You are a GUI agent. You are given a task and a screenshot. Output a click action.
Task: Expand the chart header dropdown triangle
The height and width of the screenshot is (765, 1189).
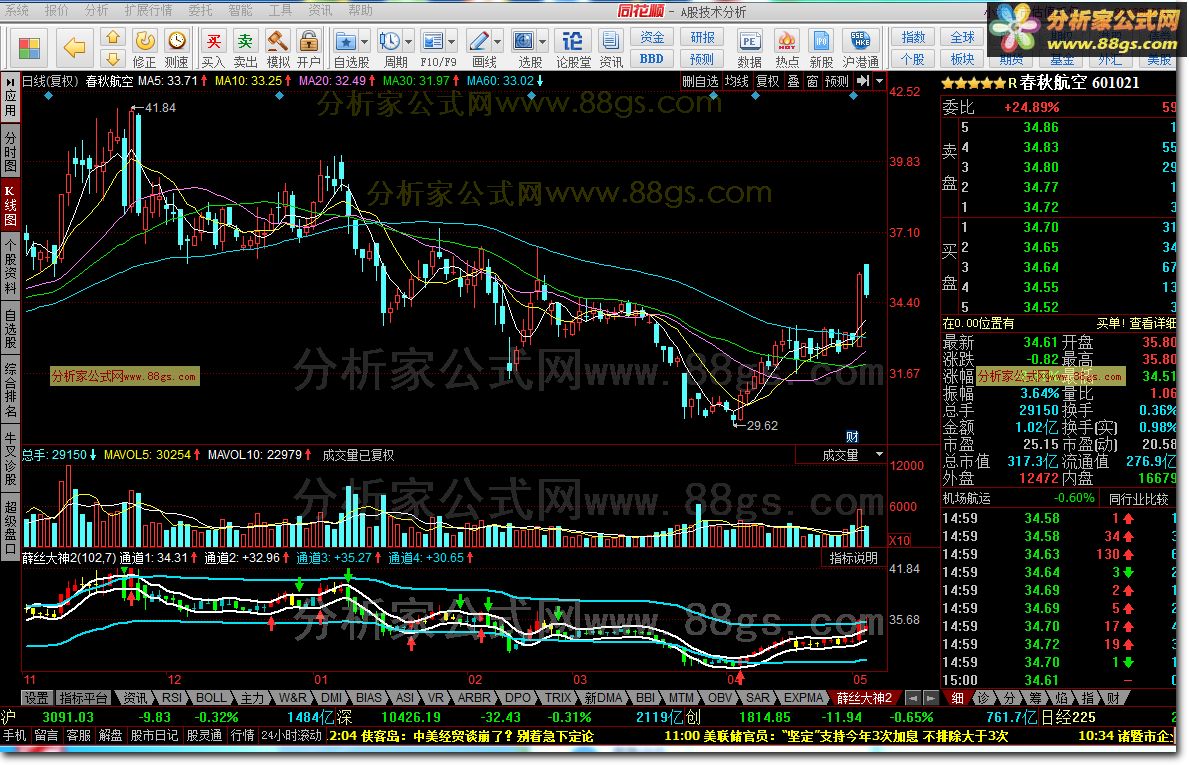(880, 81)
